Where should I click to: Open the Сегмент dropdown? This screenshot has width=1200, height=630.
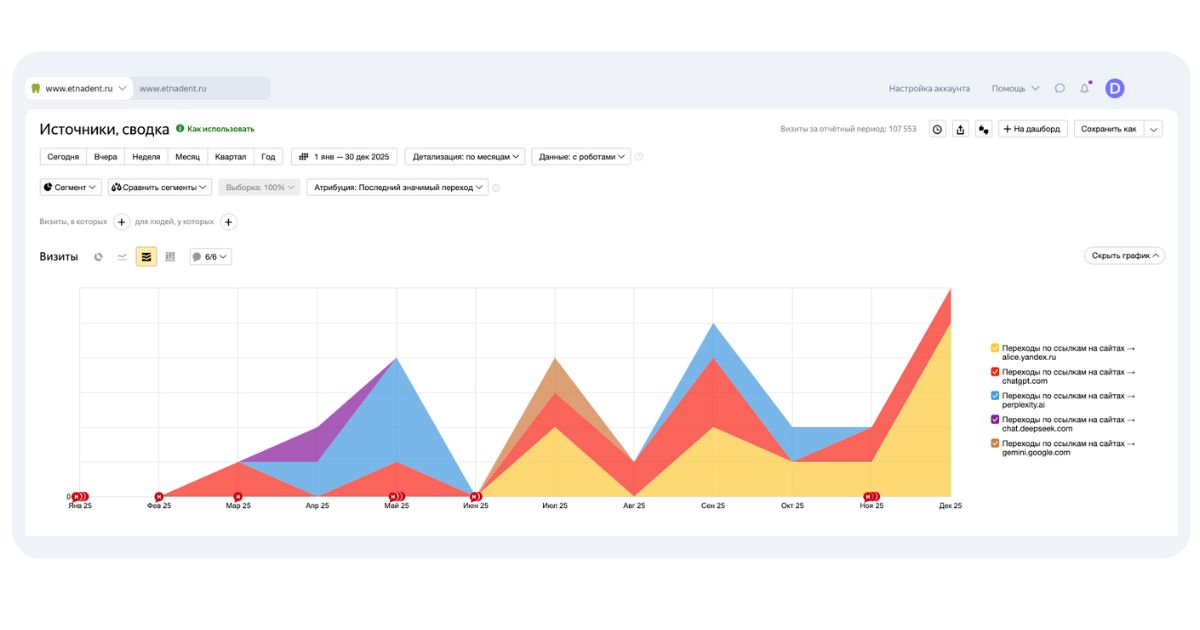(x=70, y=187)
